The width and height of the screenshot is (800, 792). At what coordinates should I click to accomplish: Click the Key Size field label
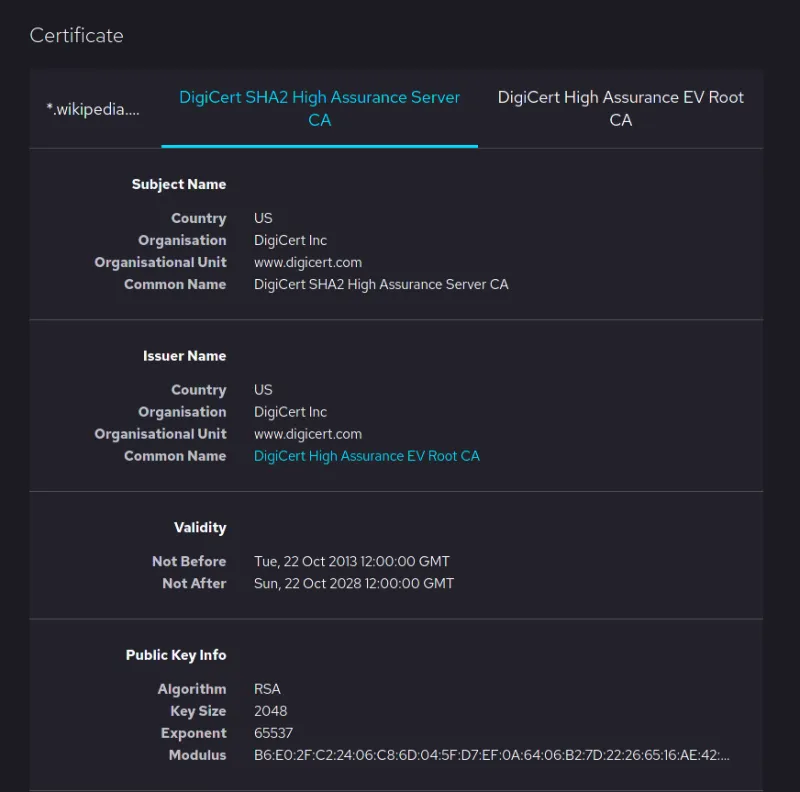coord(198,711)
